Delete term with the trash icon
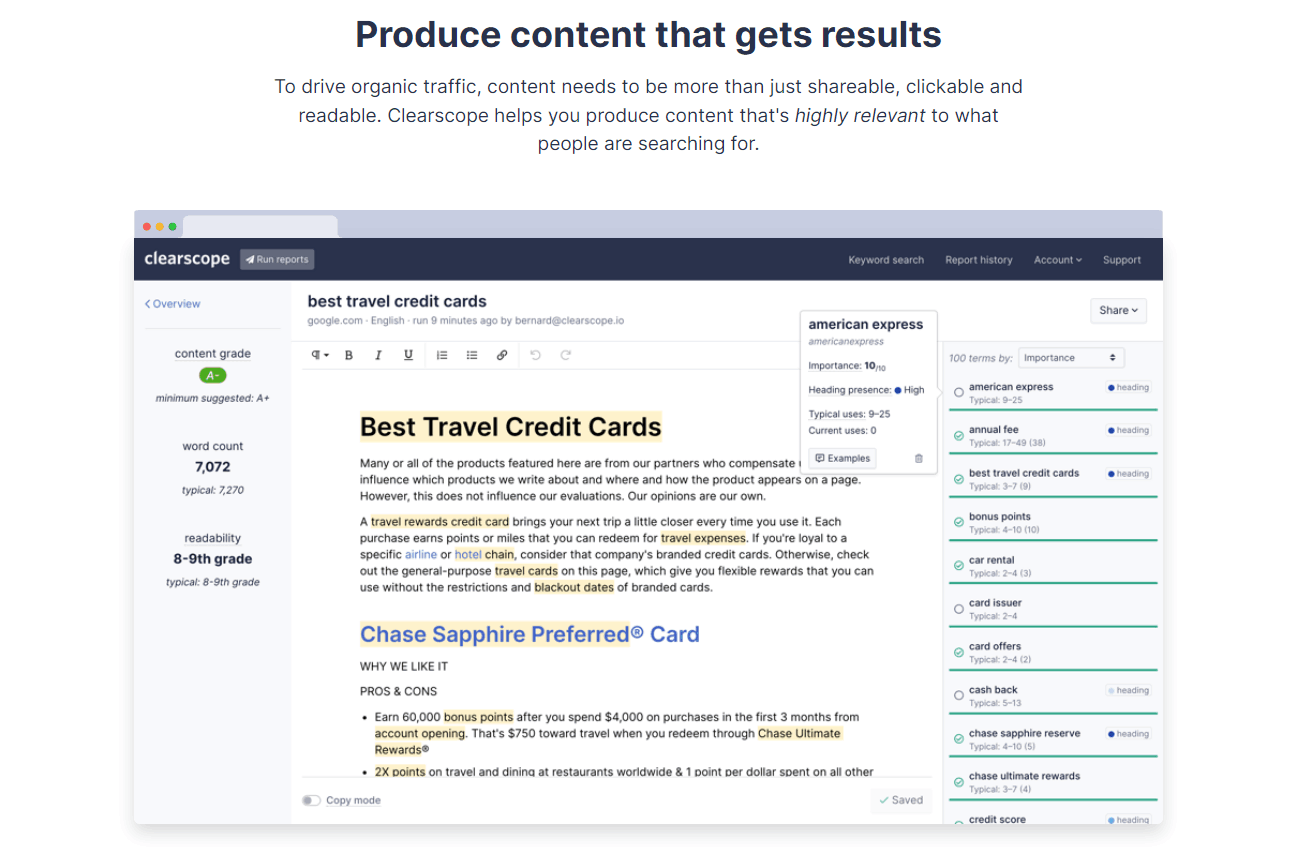Viewport: 1296px width, 868px height. pyautogui.click(x=919, y=458)
